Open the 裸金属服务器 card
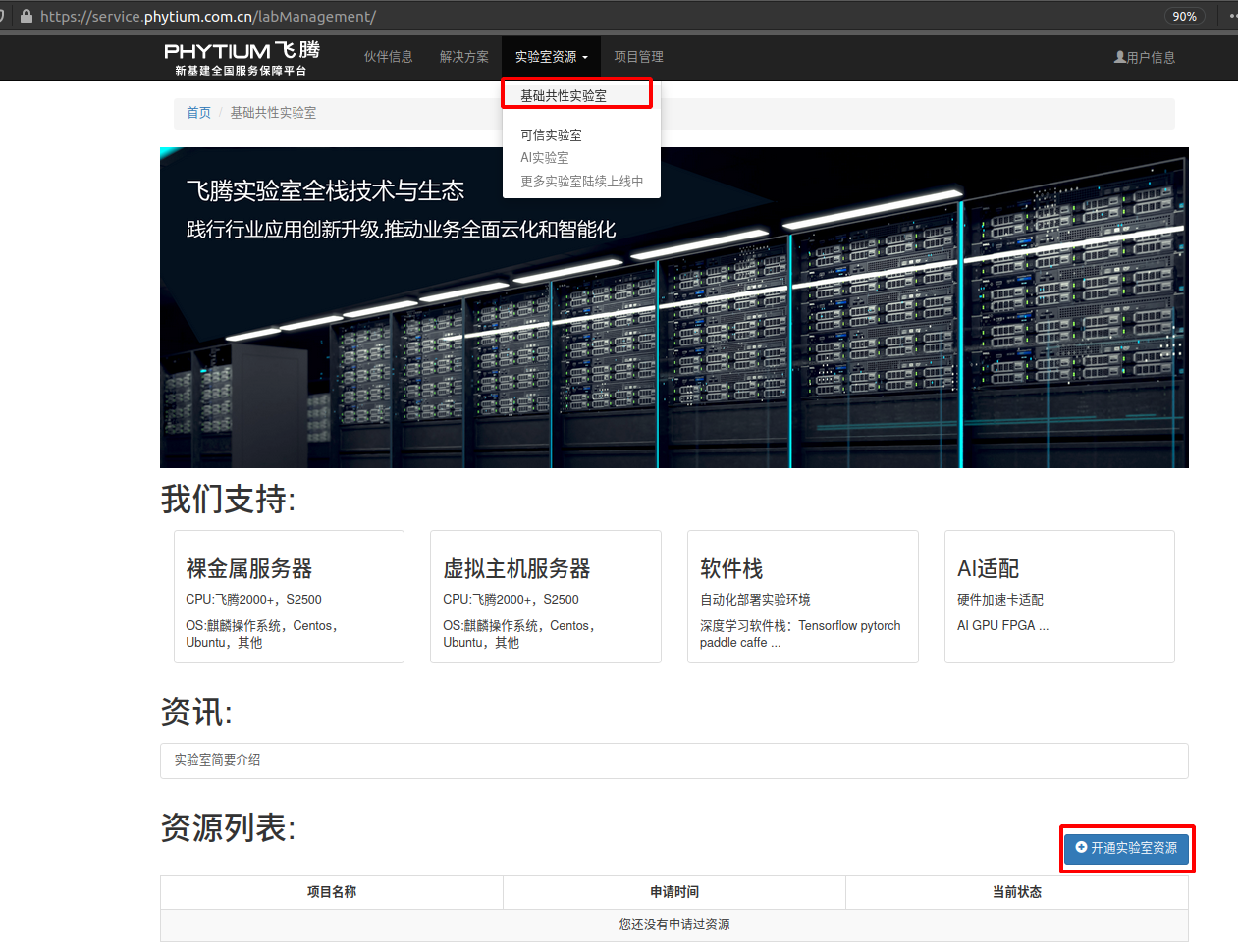 [289, 597]
